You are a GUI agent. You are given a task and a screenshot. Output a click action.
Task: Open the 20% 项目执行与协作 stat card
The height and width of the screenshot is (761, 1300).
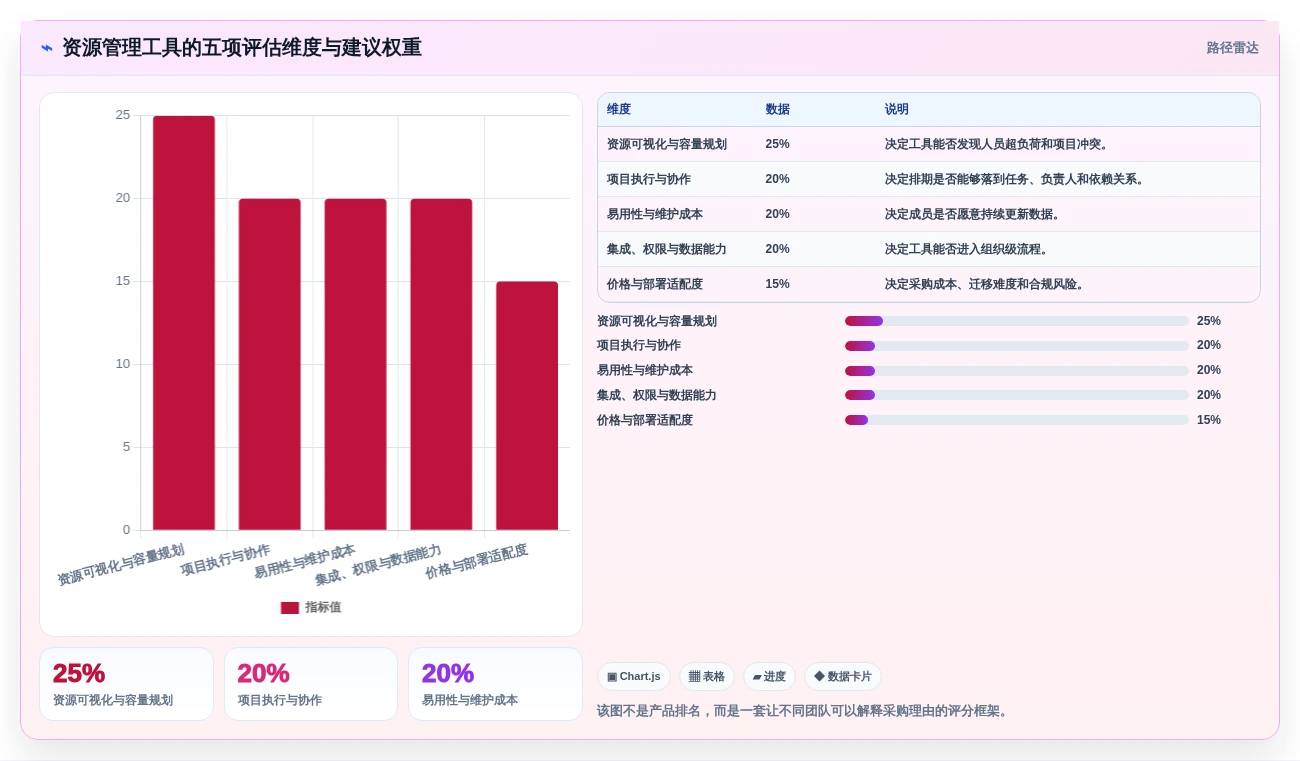tap(311, 684)
